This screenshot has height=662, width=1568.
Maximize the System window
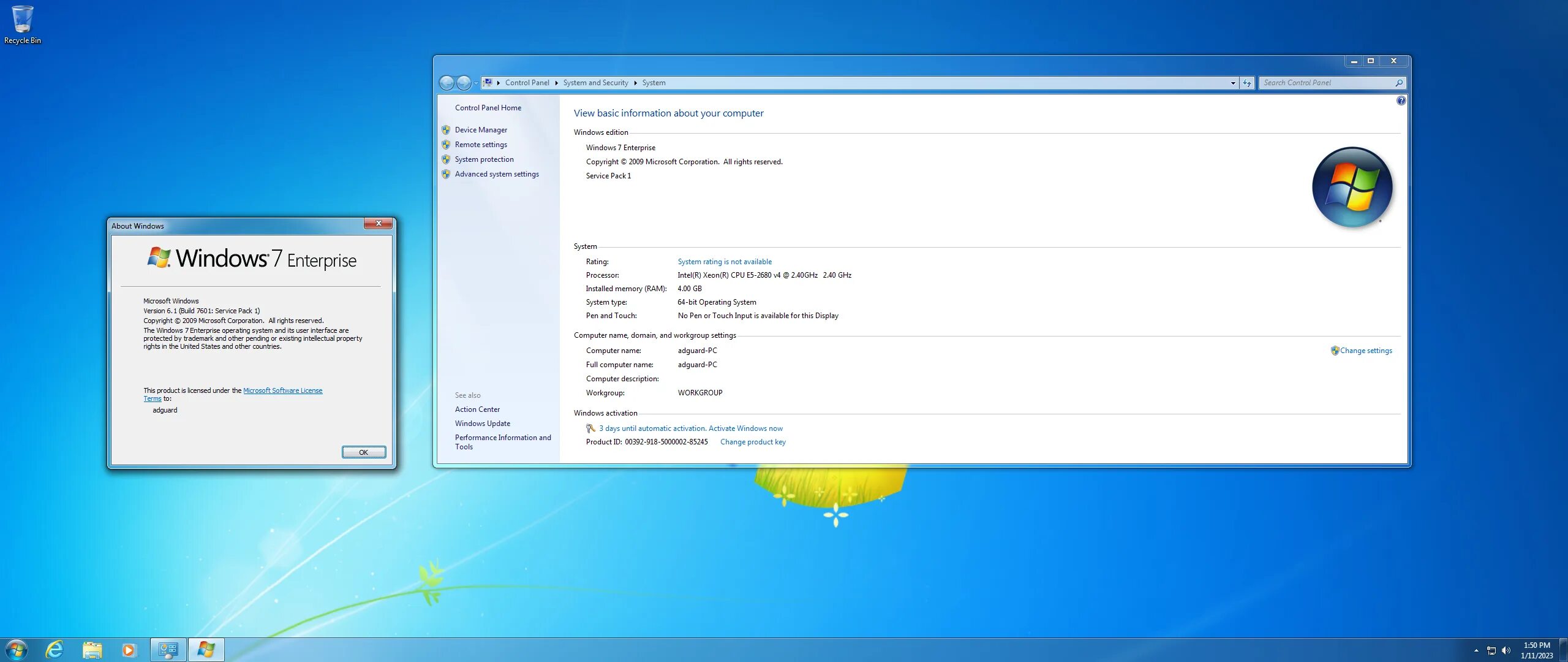[x=1371, y=61]
